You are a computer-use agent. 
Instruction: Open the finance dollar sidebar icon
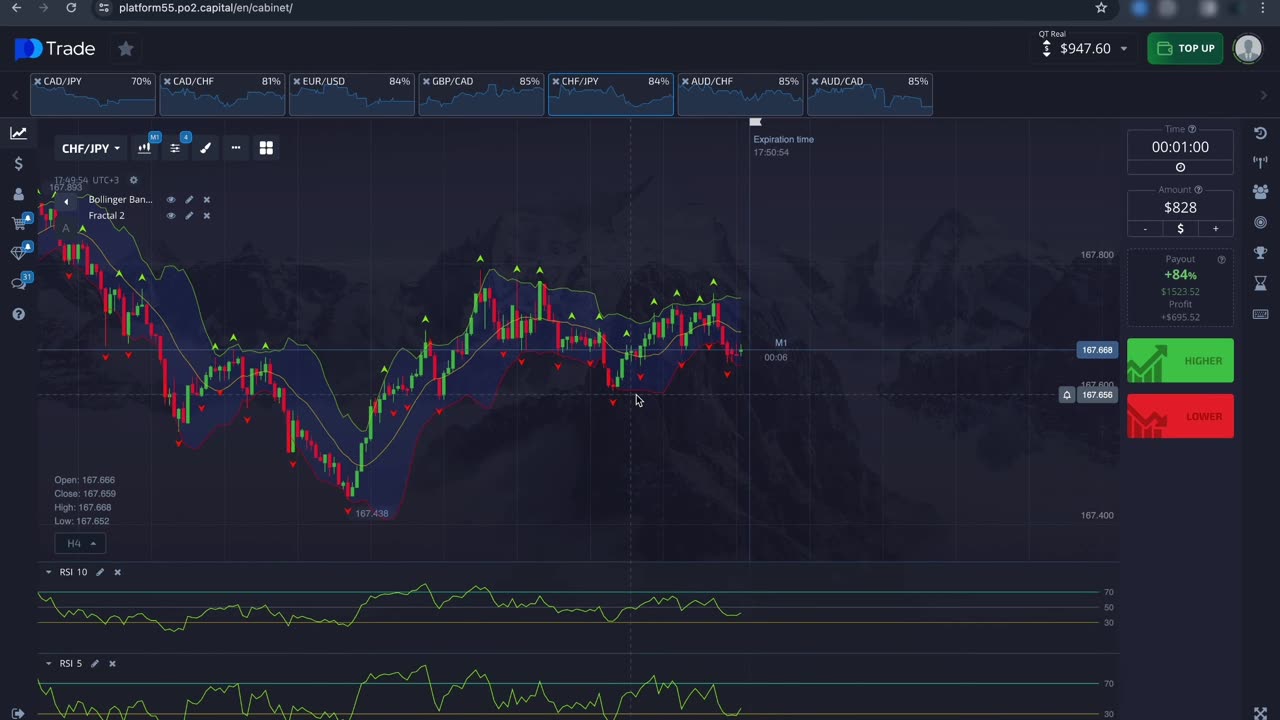point(18,163)
